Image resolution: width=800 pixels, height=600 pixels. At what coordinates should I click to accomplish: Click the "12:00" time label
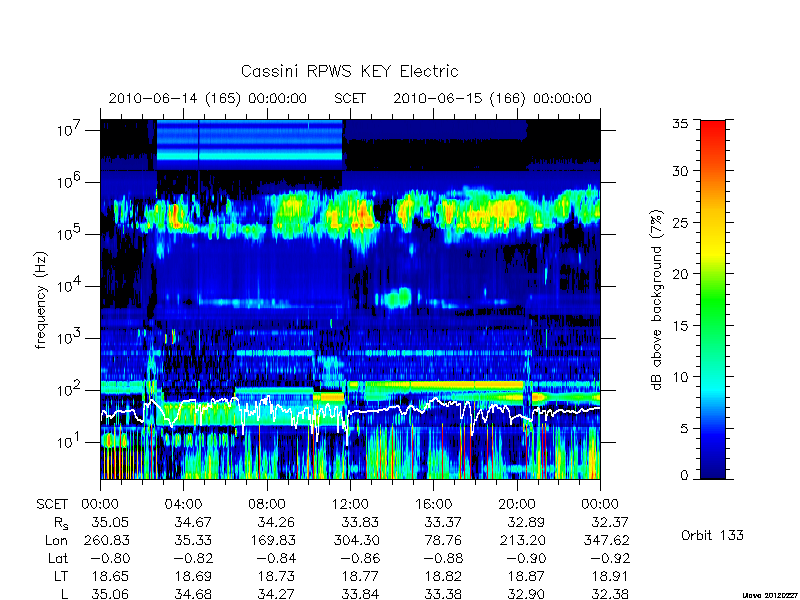click(x=350, y=504)
